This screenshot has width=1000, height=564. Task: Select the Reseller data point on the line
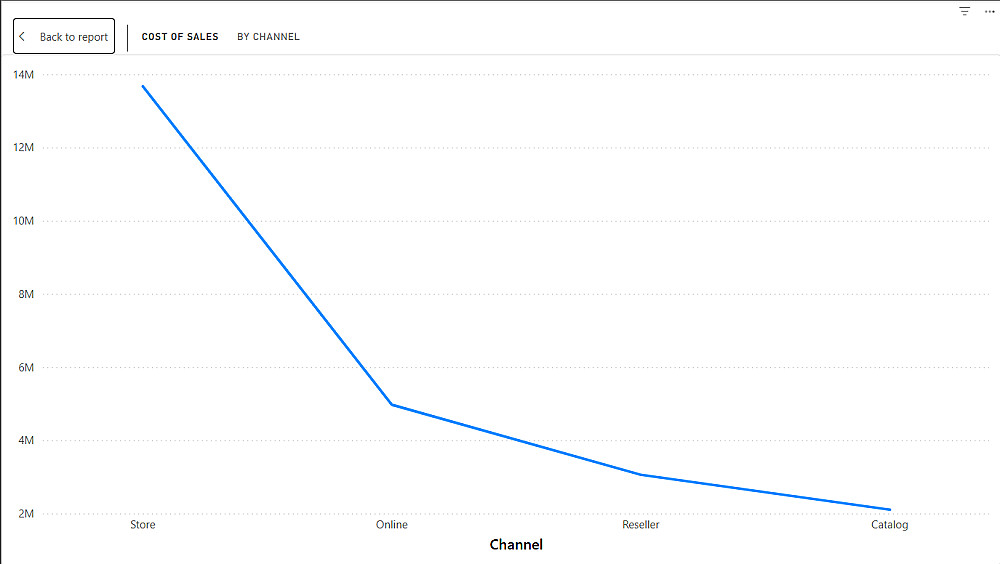640,474
